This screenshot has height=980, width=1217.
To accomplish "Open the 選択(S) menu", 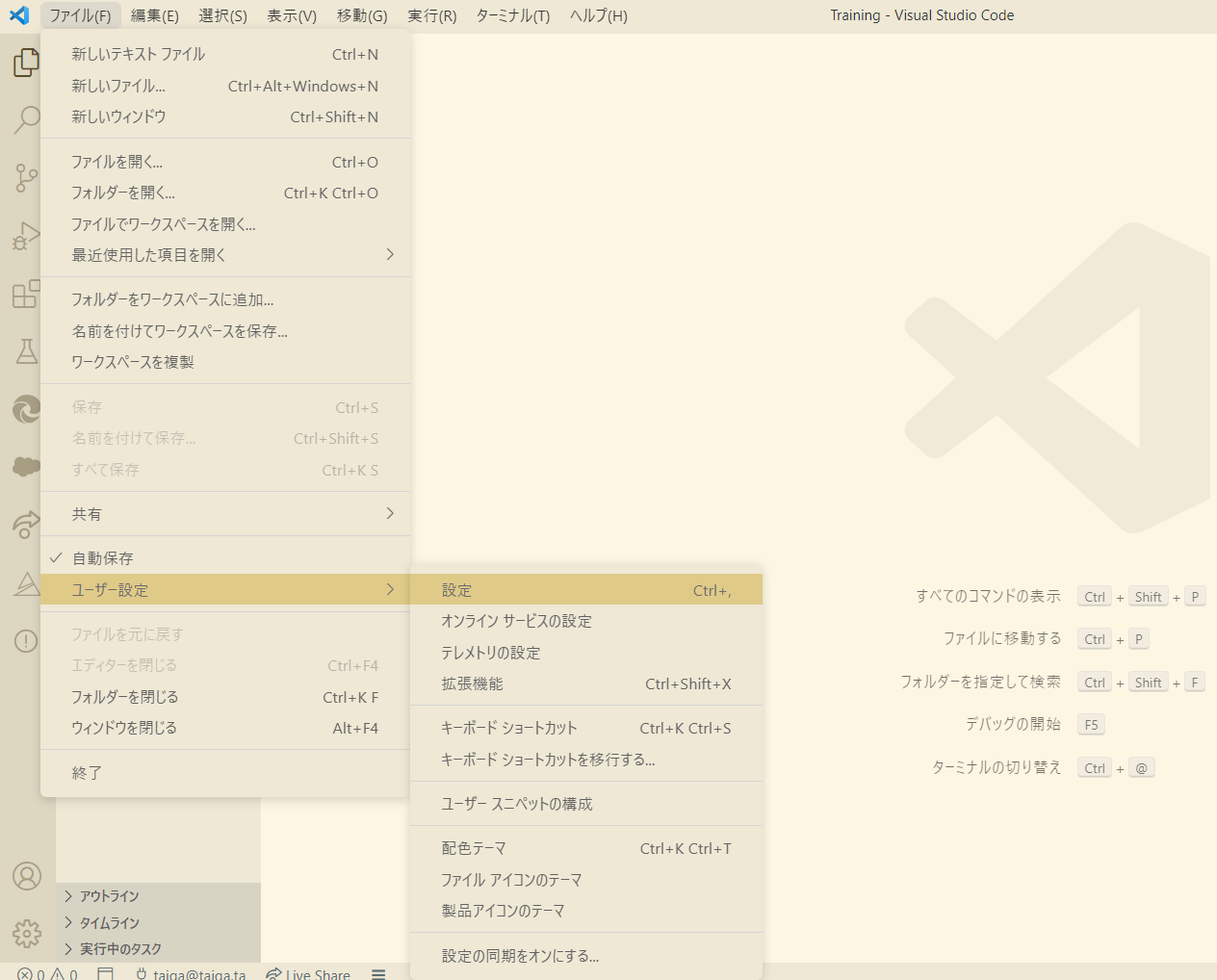I will [x=223, y=15].
